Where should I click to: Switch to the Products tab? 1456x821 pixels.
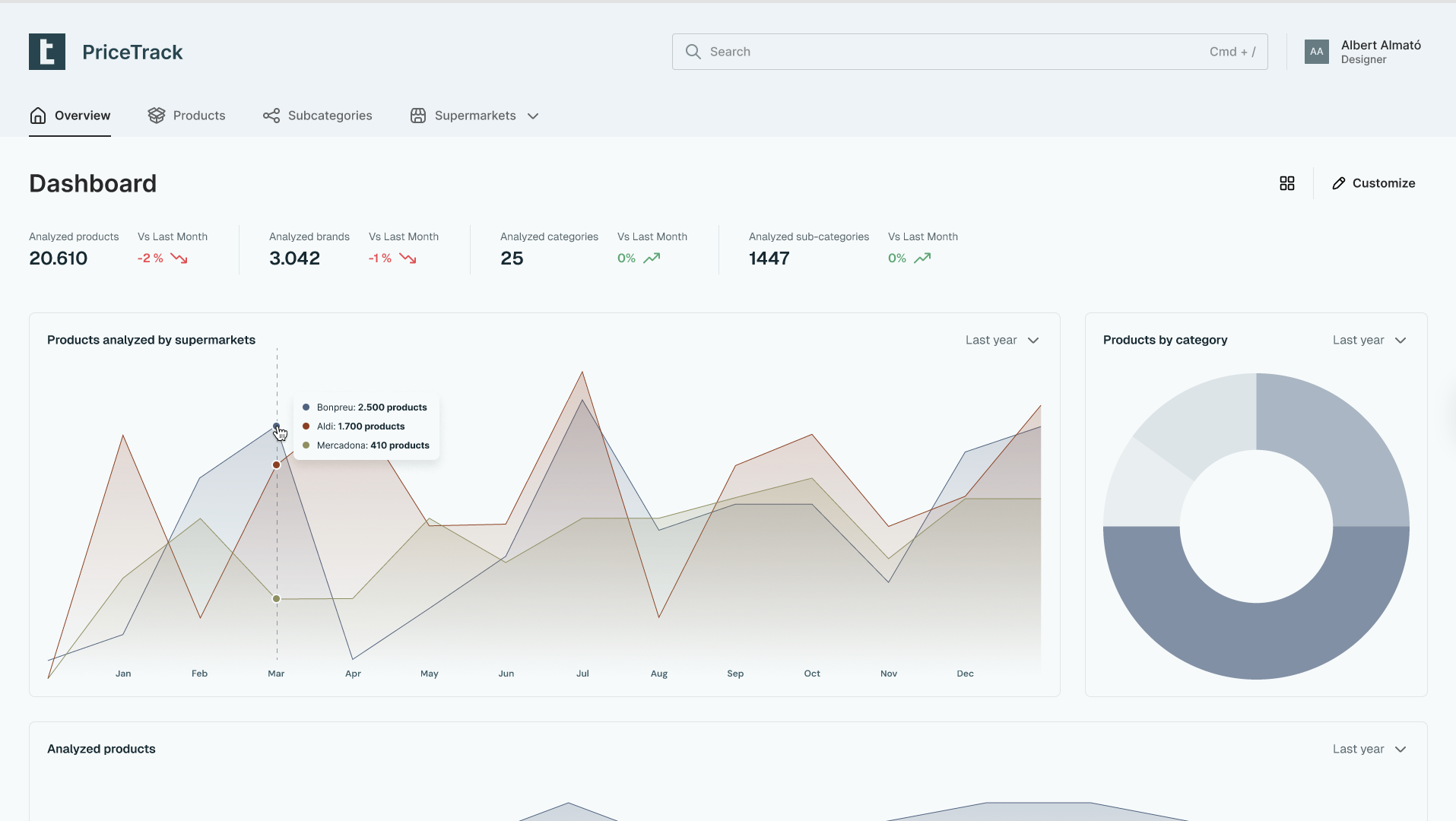click(198, 115)
